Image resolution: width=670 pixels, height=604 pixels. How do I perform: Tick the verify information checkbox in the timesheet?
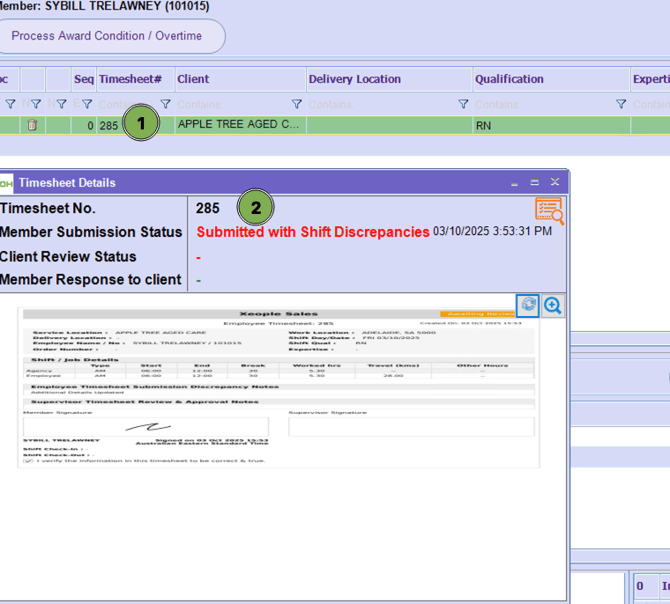(x=28, y=461)
